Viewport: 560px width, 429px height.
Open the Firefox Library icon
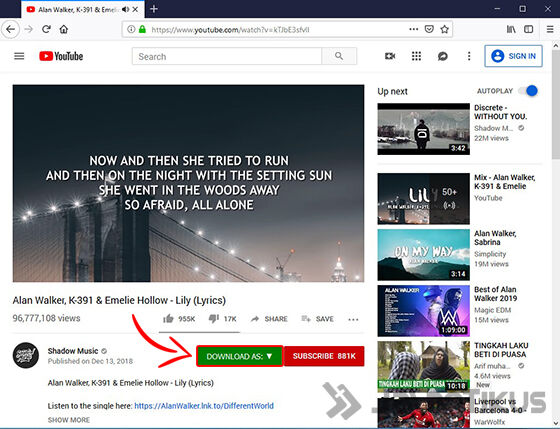(511, 29)
